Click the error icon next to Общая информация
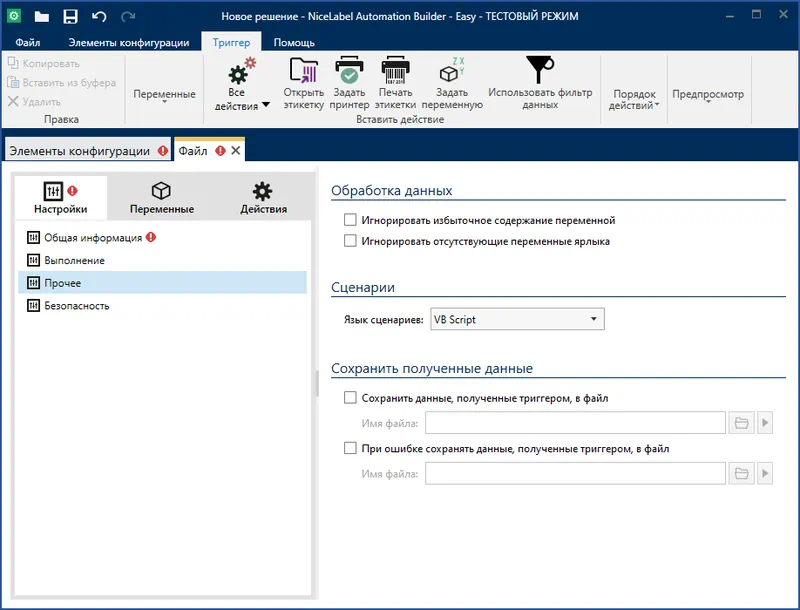The height and width of the screenshot is (610, 800). (x=151, y=237)
